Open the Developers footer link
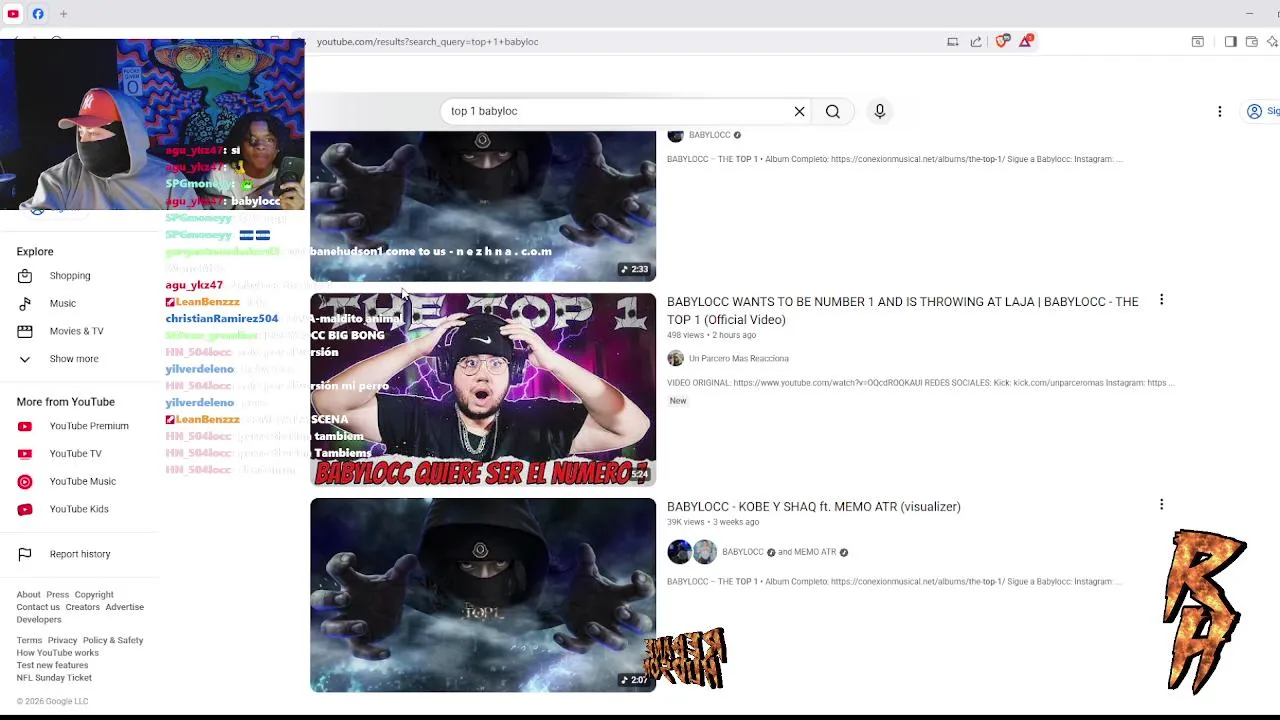The height and width of the screenshot is (720, 1280). pyautogui.click(x=39, y=620)
